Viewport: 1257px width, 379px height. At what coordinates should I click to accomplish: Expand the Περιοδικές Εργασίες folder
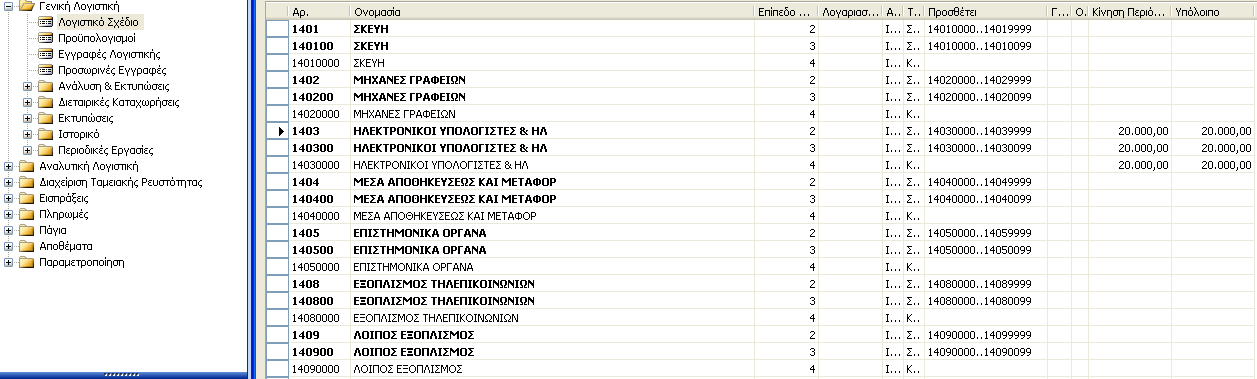point(28,150)
